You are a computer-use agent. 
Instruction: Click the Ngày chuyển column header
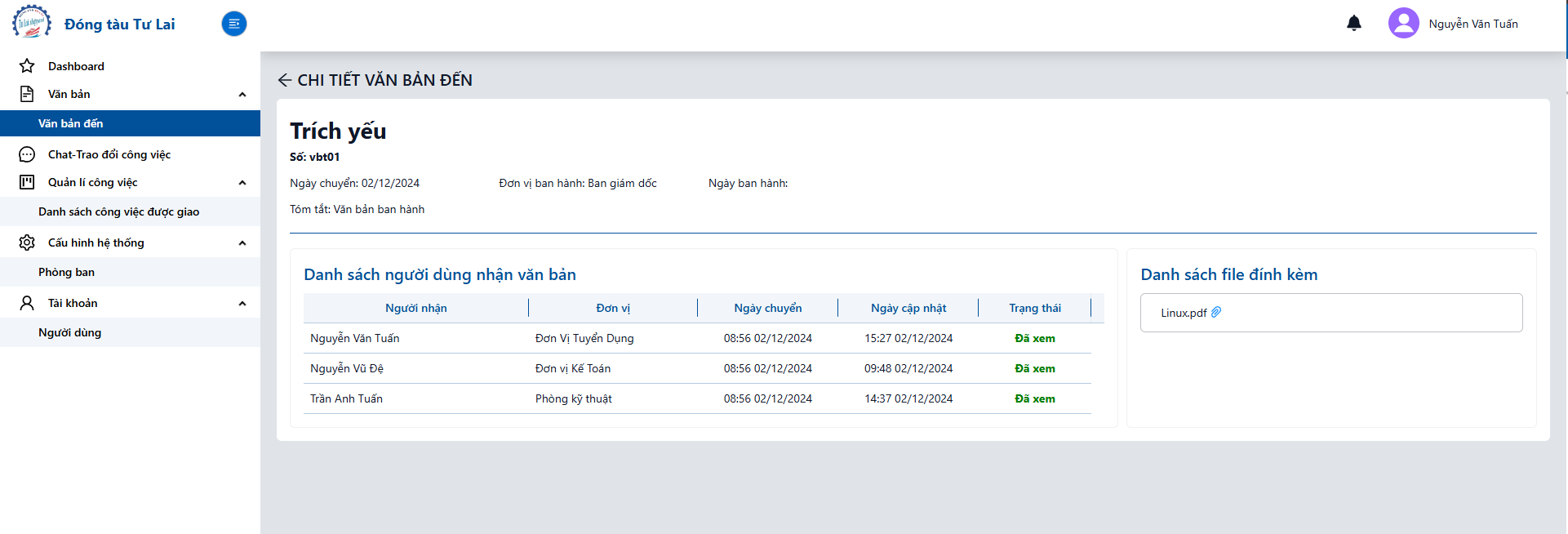pos(768,308)
